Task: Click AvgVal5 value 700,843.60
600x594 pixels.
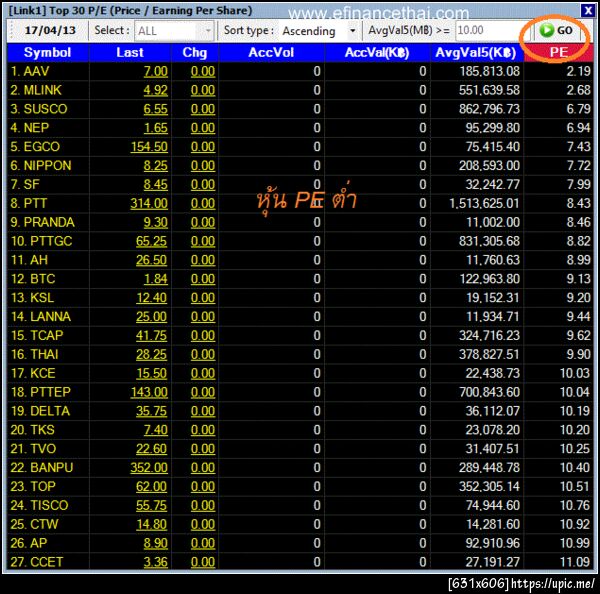Action: click(489, 392)
